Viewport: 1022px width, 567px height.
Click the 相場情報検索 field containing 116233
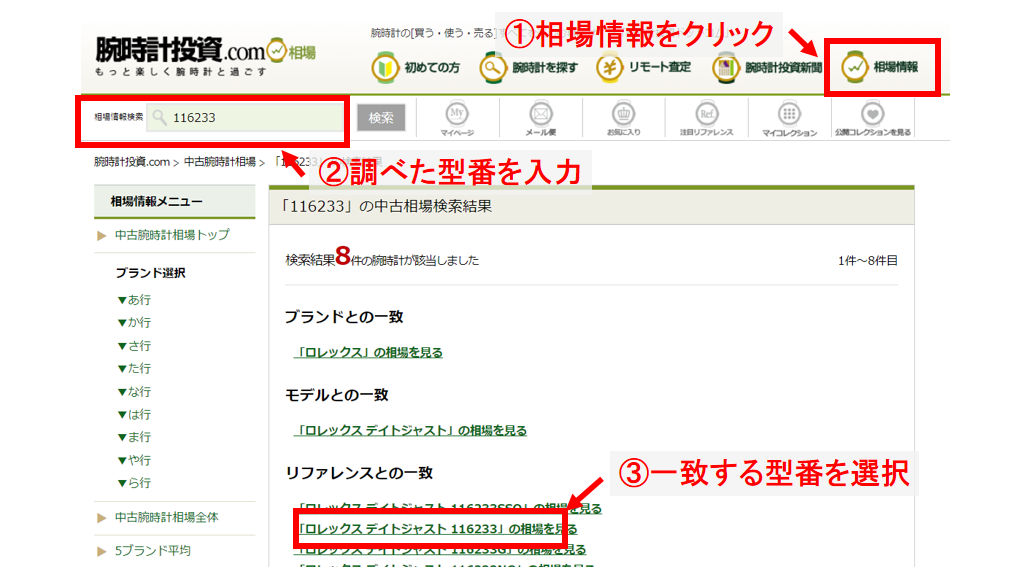[x=245, y=117]
